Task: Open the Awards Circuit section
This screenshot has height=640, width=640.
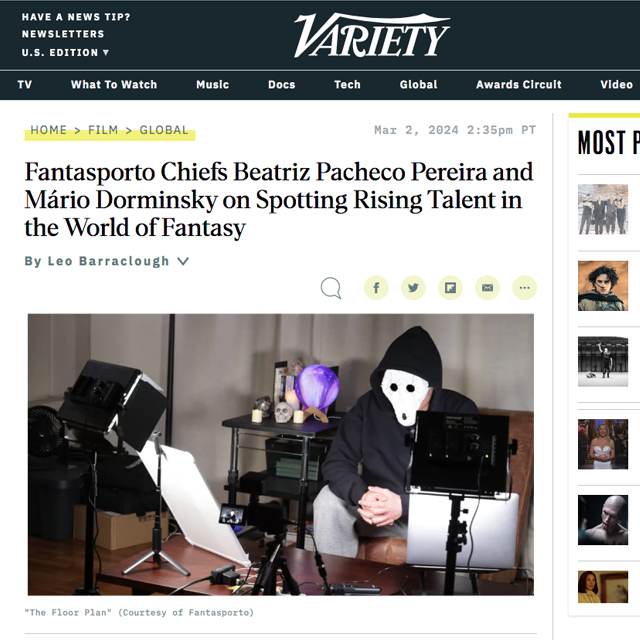Action: (519, 84)
